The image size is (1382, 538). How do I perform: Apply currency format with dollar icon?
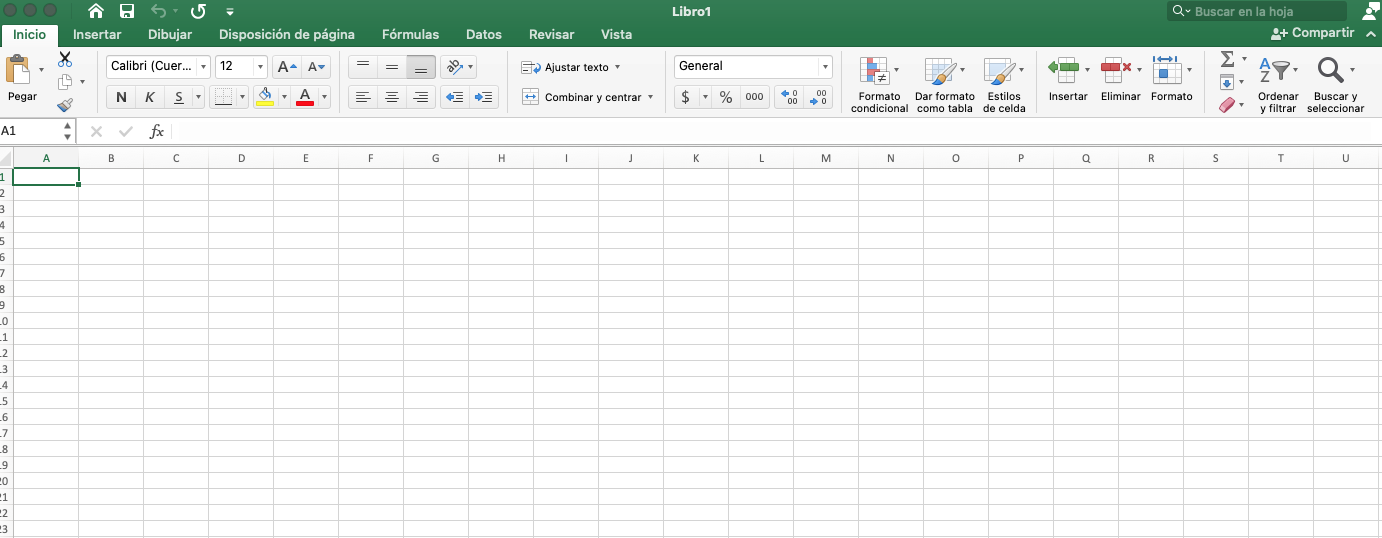[685, 97]
